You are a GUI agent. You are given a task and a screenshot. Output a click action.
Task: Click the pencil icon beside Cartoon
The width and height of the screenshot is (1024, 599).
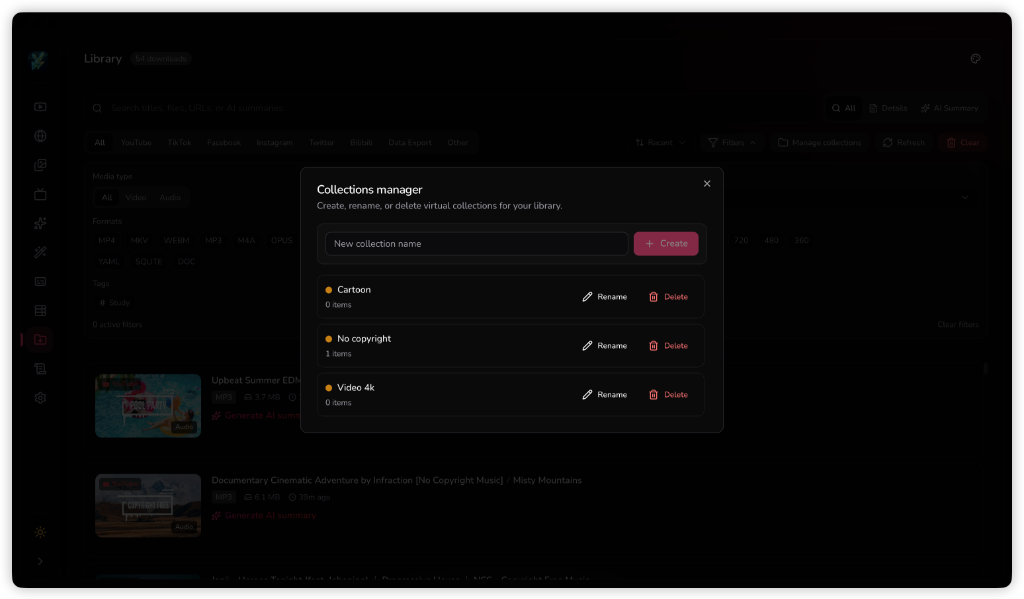point(587,297)
